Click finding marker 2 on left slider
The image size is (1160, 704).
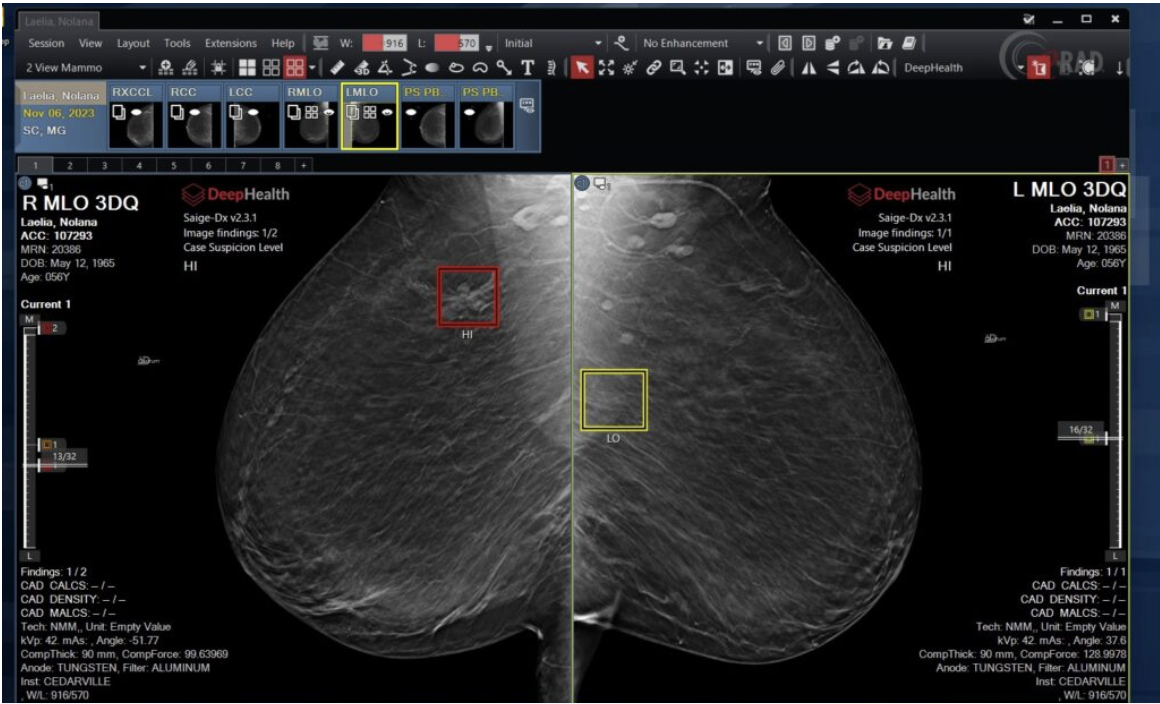50,328
